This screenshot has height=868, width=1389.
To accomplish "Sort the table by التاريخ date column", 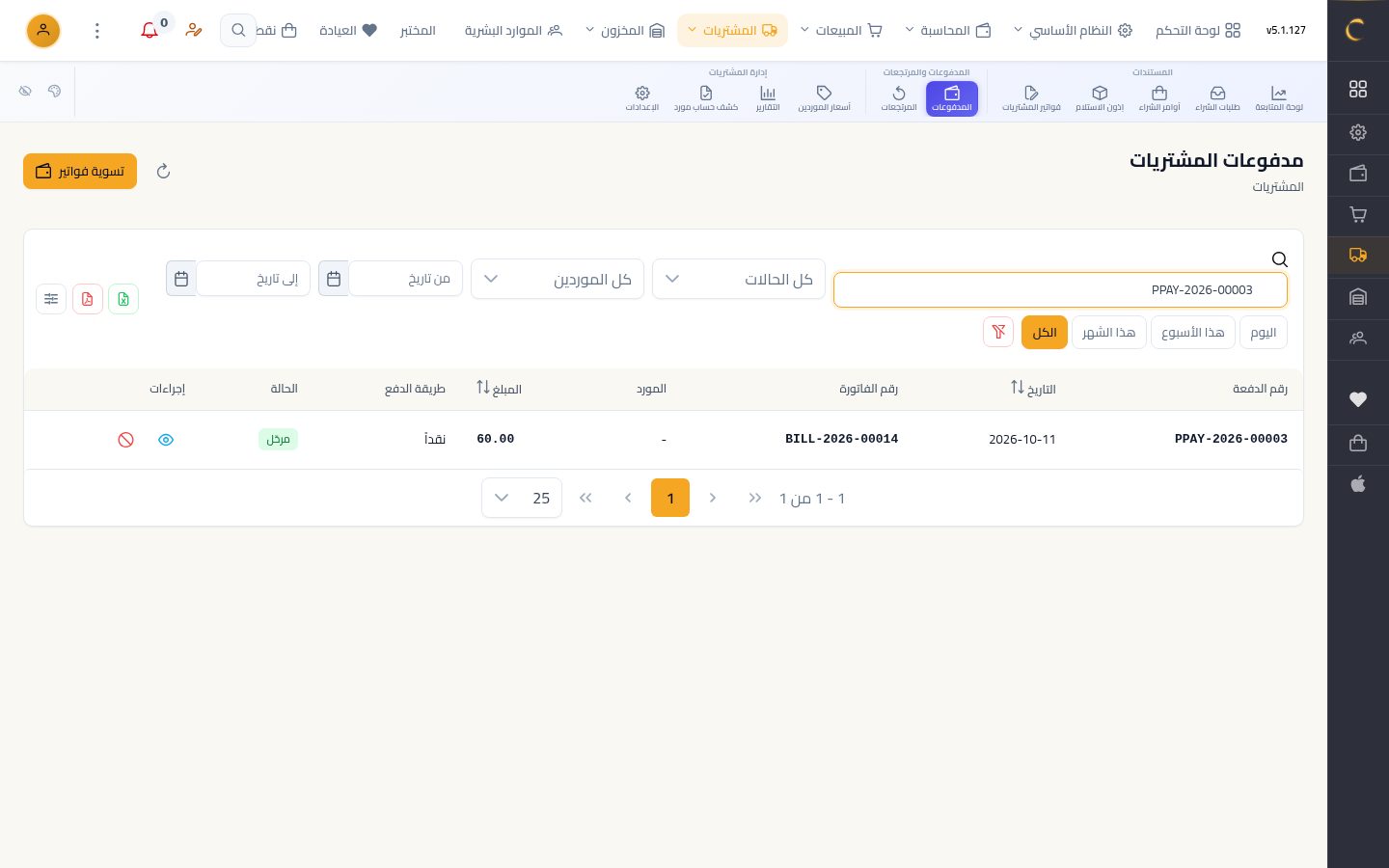I will pos(1033,389).
